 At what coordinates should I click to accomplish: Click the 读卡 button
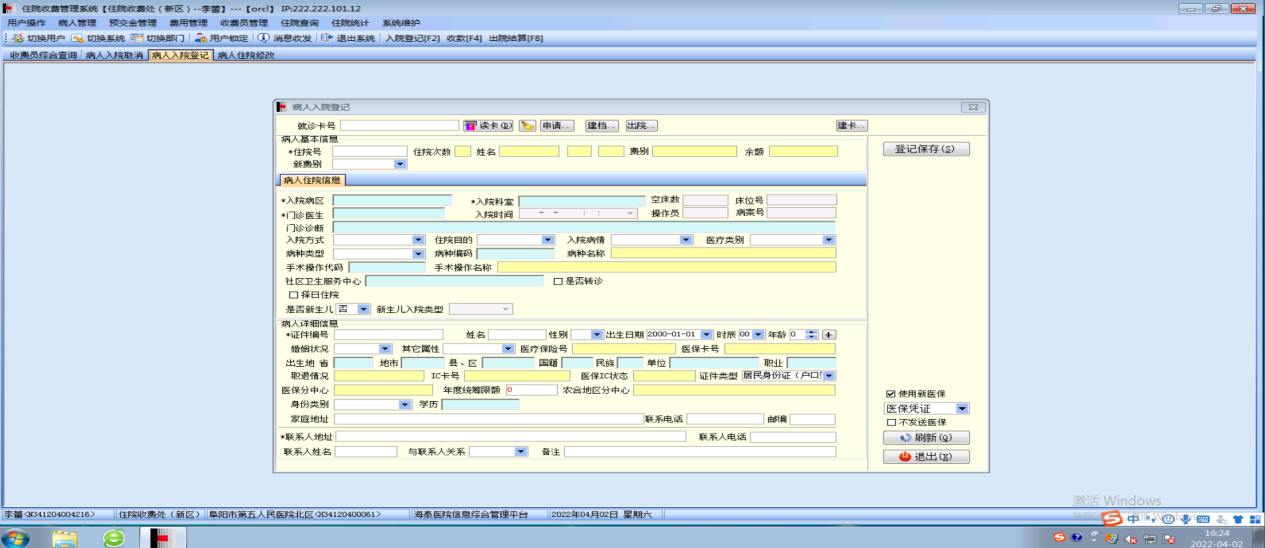point(489,126)
